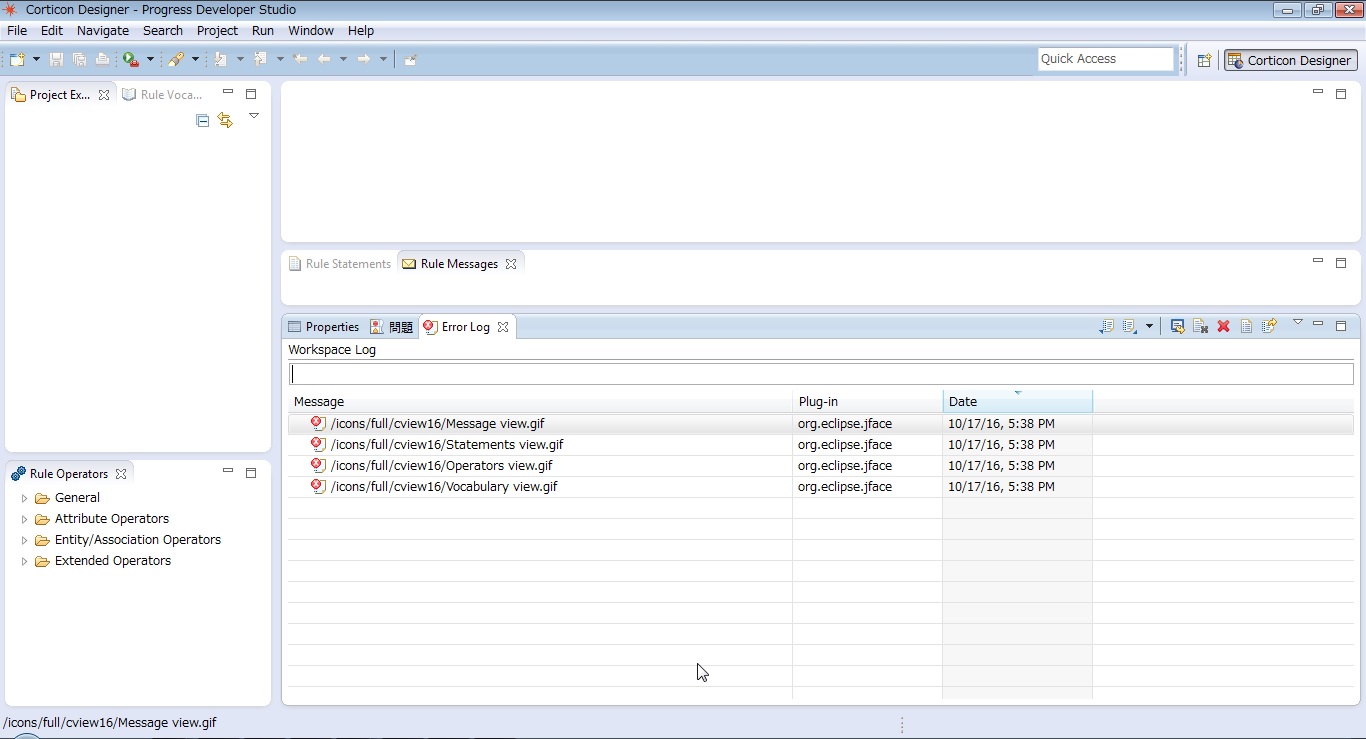This screenshot has width=1366, height=739.
Task: Open the Run menu
Action: click(263, 31)
